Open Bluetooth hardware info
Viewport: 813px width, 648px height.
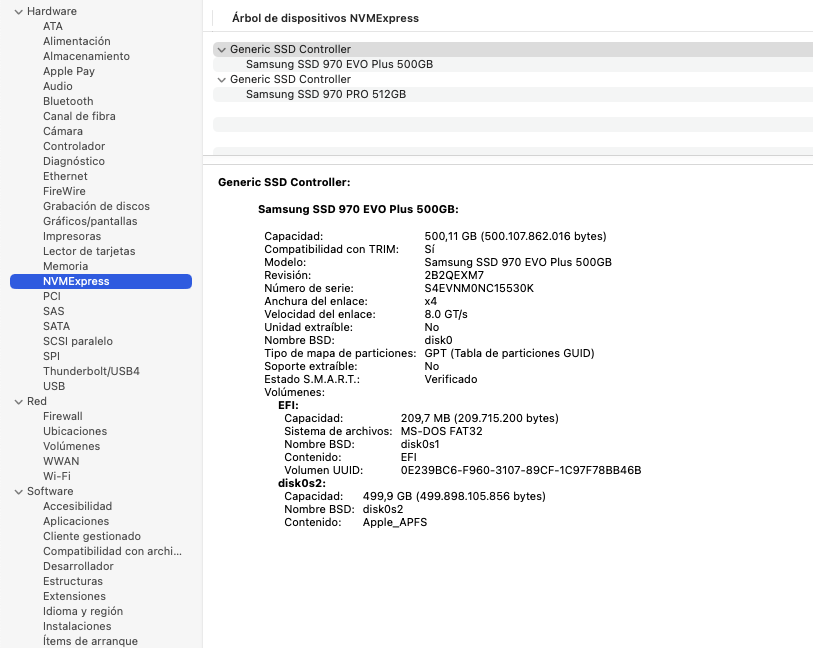(x=68, y=102)
